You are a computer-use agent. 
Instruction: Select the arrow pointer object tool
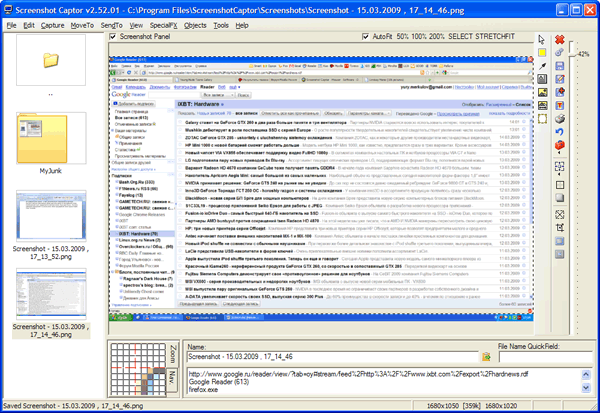click(x=541, y=39)
